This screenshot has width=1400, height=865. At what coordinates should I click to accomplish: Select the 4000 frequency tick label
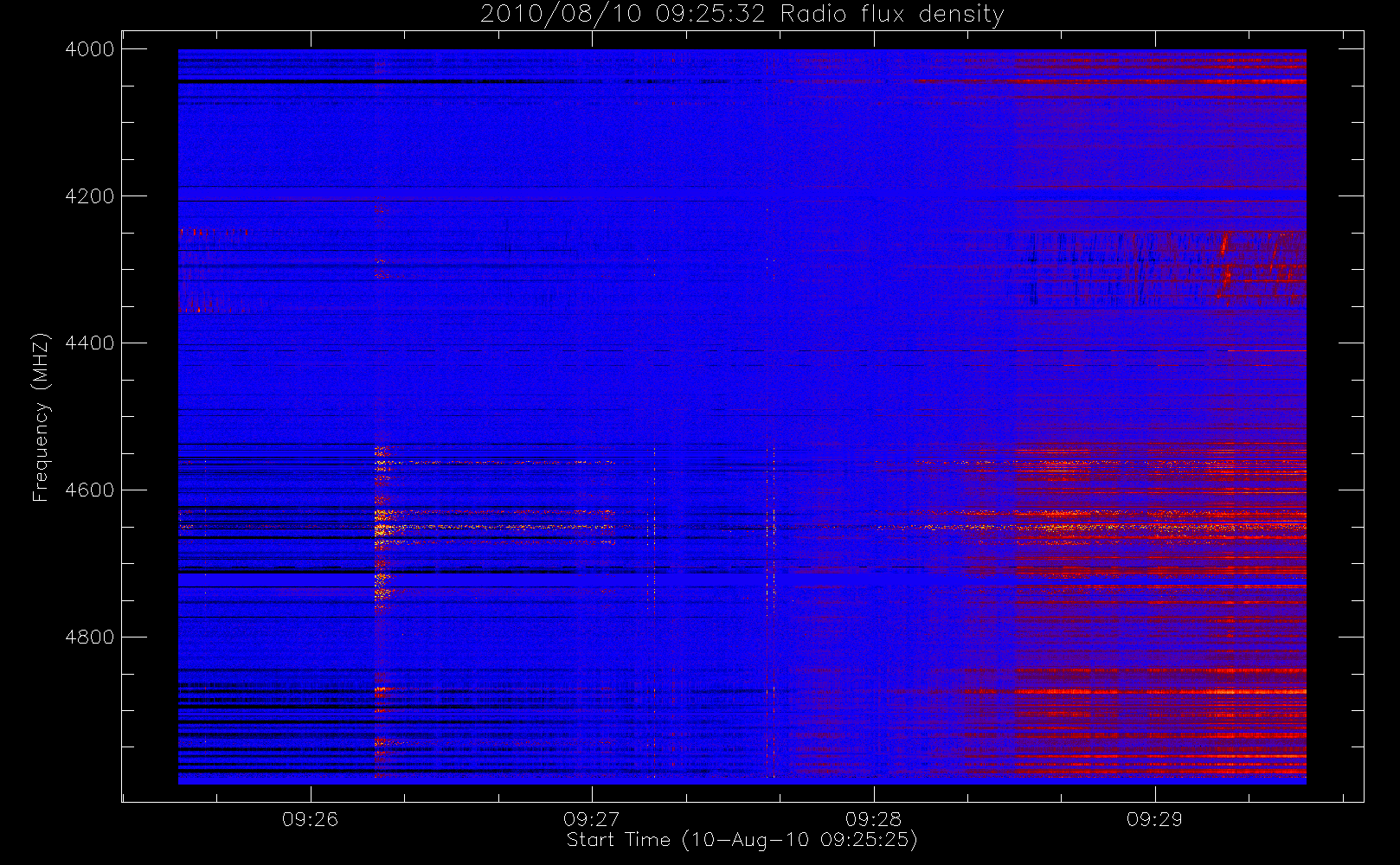click(x=90, y=49)
